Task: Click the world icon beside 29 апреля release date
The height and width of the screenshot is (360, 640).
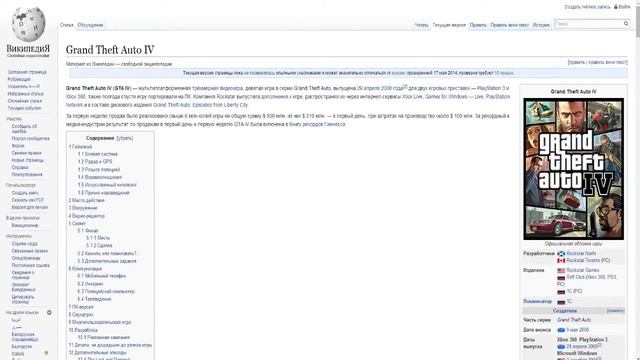Action: [561, 347]
